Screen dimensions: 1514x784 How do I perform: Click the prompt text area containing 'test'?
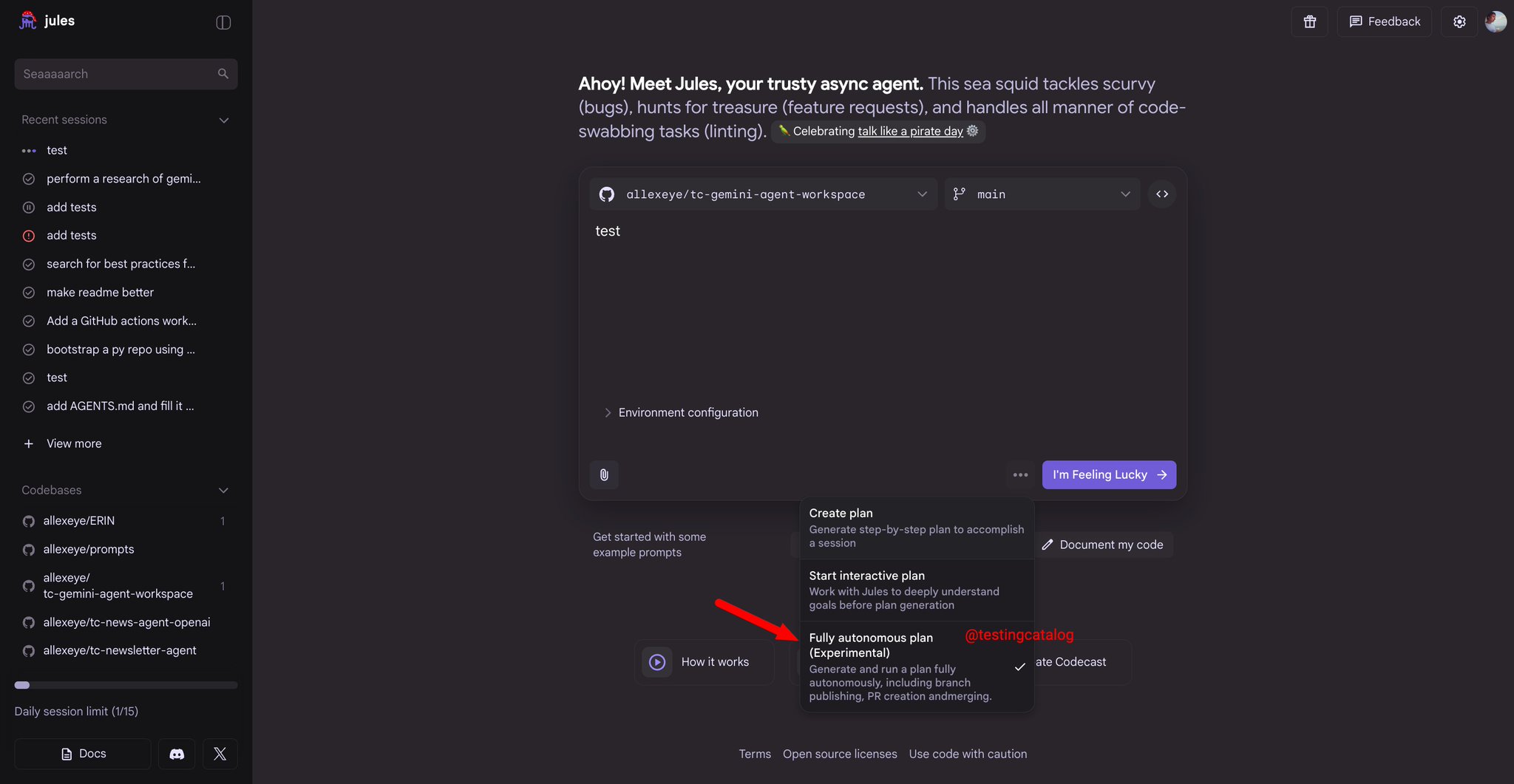(x=883, y=310)
